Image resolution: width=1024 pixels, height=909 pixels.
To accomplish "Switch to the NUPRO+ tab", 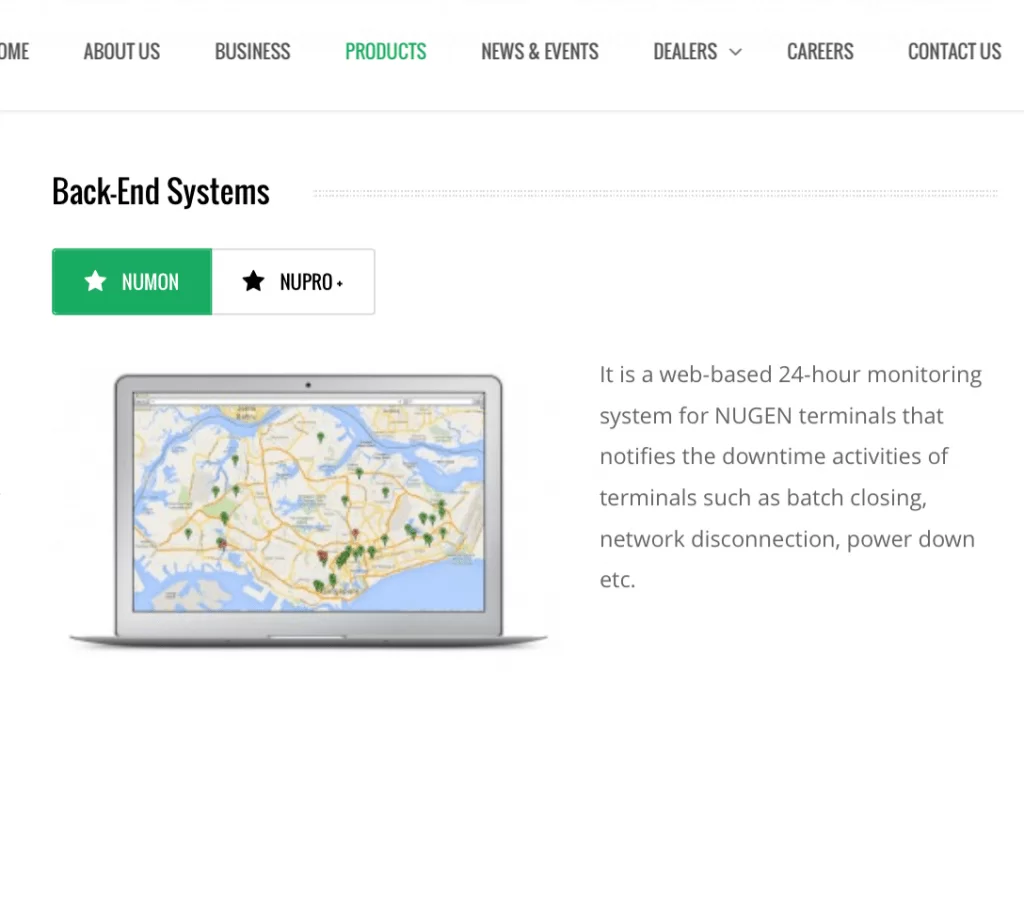I will (x=310, y=282).
